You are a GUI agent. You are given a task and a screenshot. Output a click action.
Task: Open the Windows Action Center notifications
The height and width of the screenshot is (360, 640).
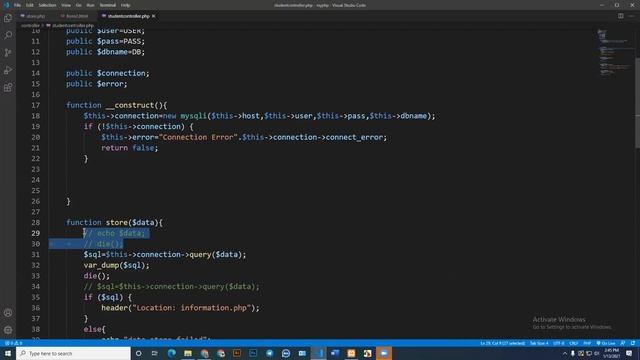tap(629, 353)
